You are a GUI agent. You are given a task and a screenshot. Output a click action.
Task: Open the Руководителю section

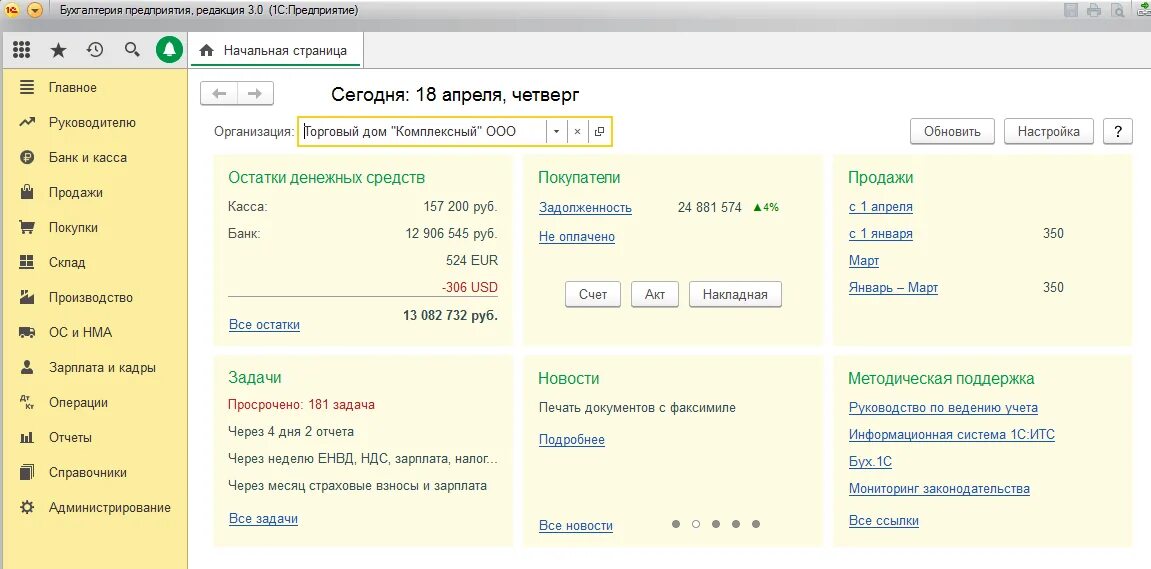click(94, 123)
